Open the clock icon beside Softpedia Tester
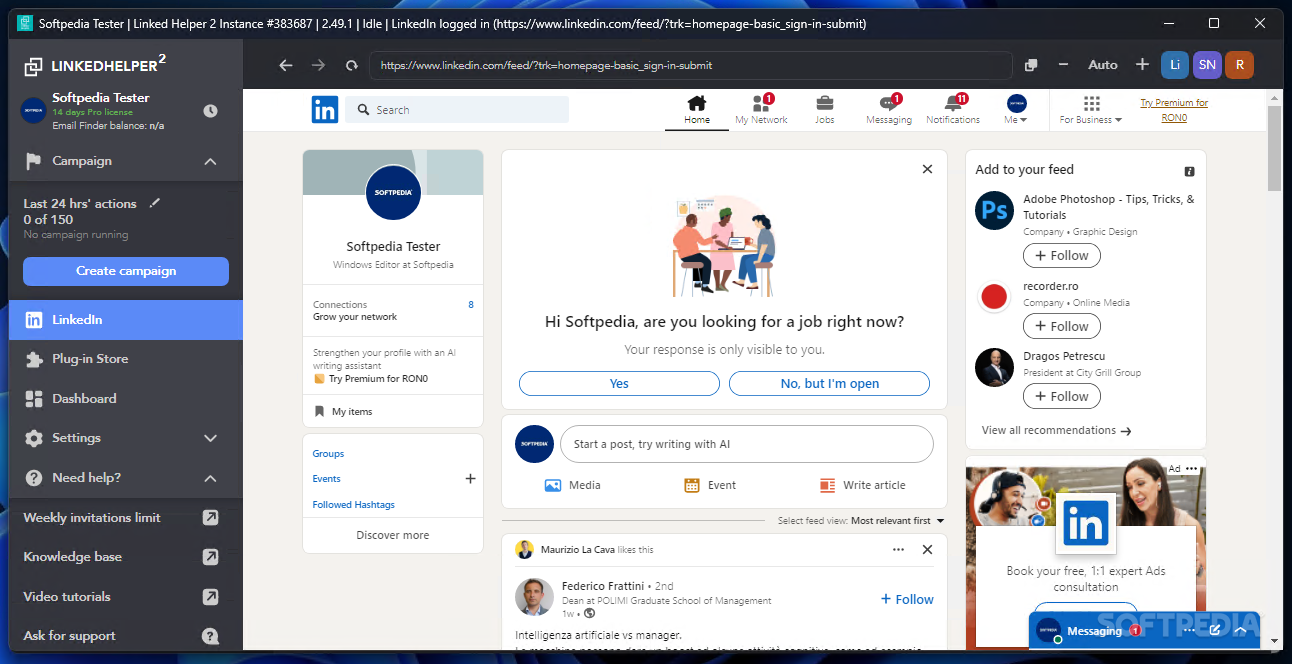The width and height of the screenshot is (1292, 664). [x=210, y=111]
